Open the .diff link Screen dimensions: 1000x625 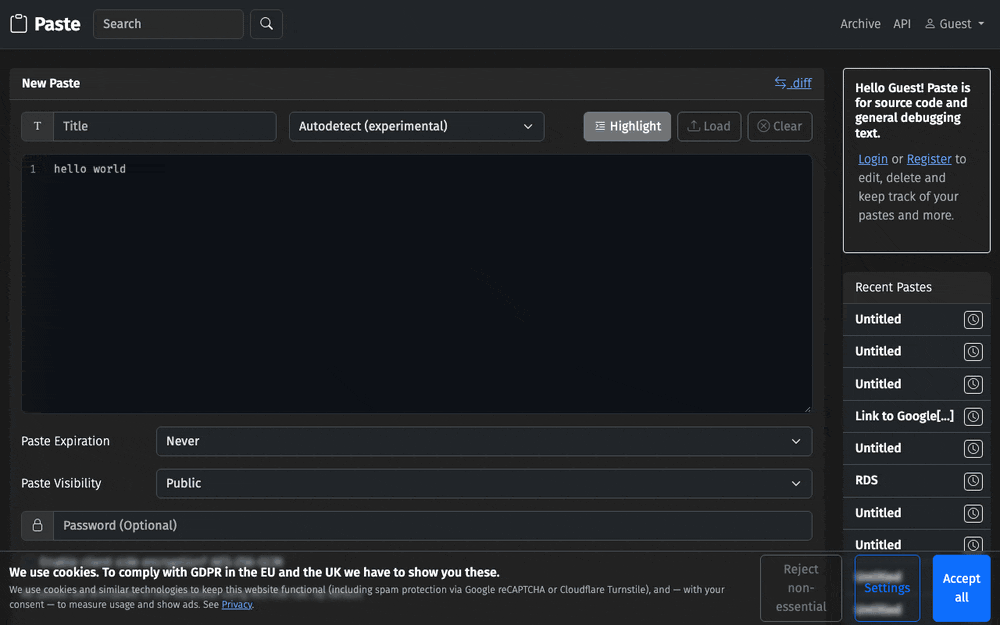click(x=793, y=83)
